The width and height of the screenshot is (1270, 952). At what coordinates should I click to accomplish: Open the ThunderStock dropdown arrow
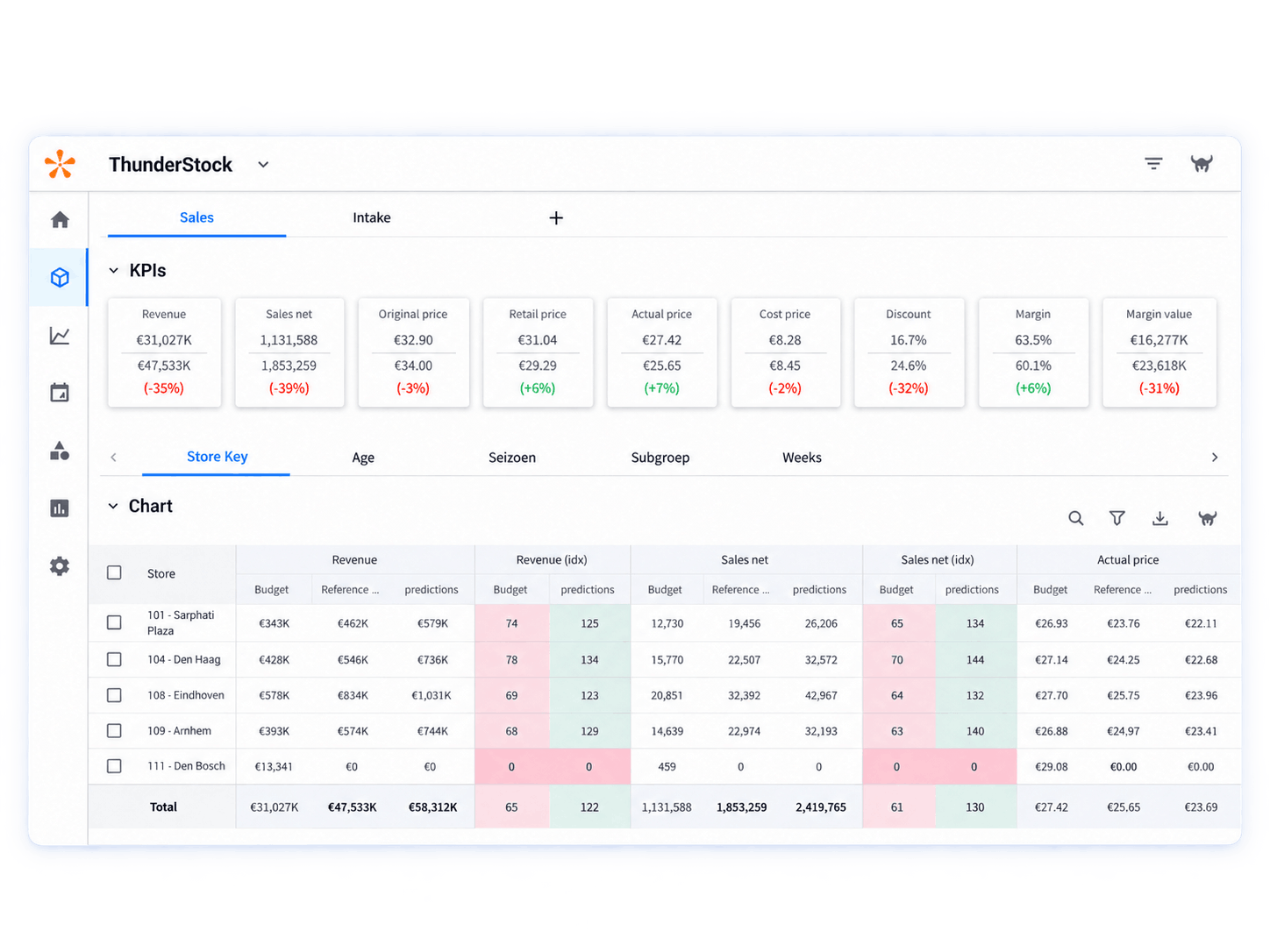click(263, 165)
